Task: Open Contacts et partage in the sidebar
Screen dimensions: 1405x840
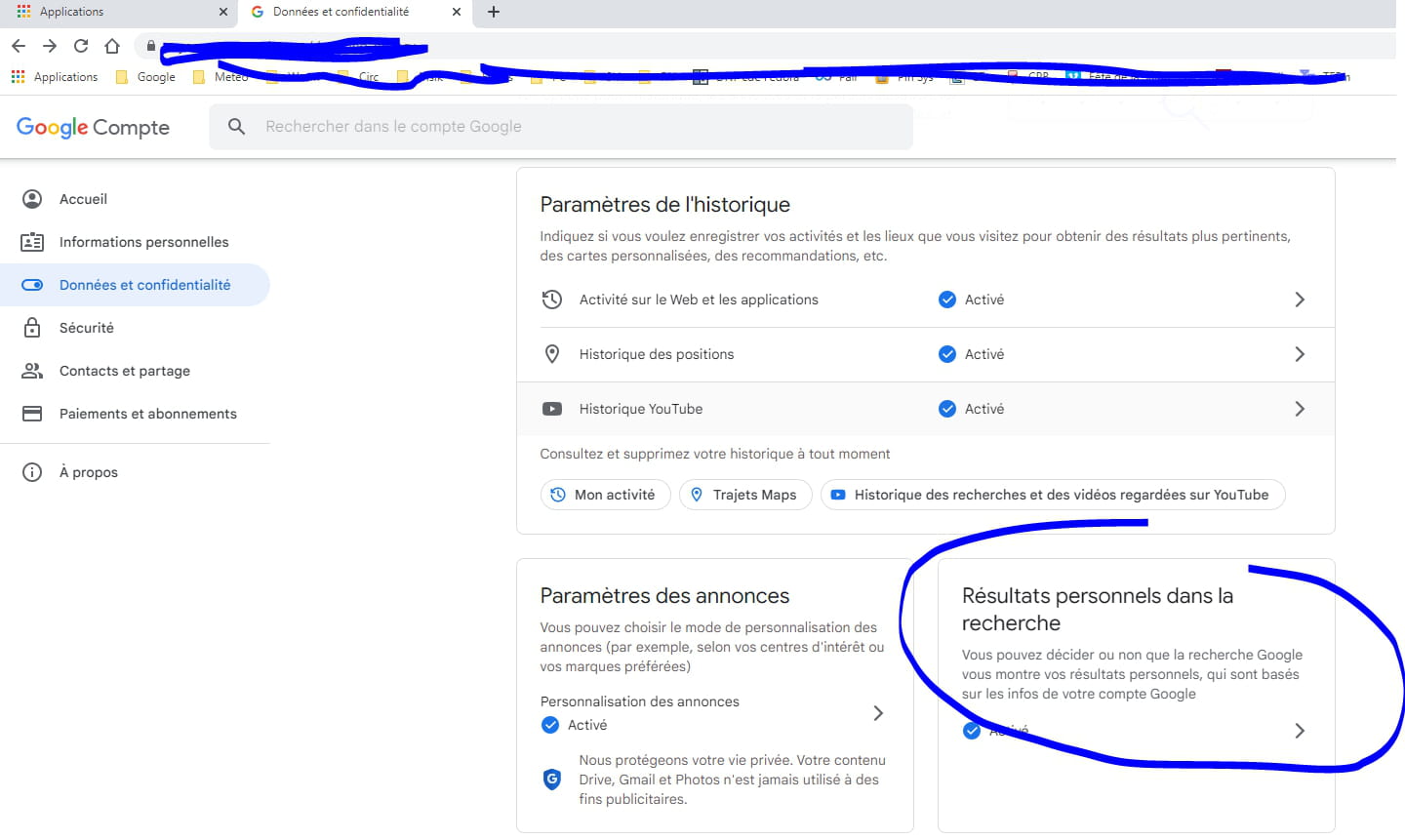Action: click(135, 371)
